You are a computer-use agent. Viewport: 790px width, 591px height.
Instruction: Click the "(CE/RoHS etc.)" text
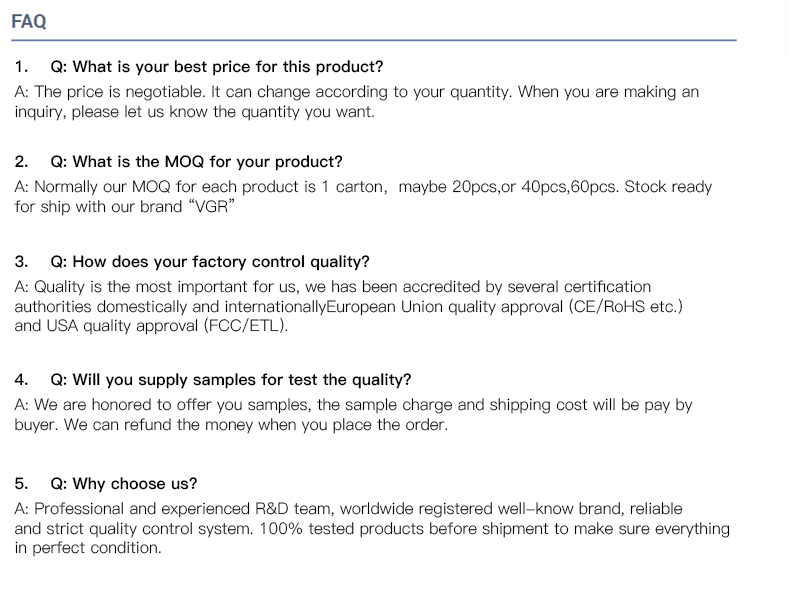(626, 306)
